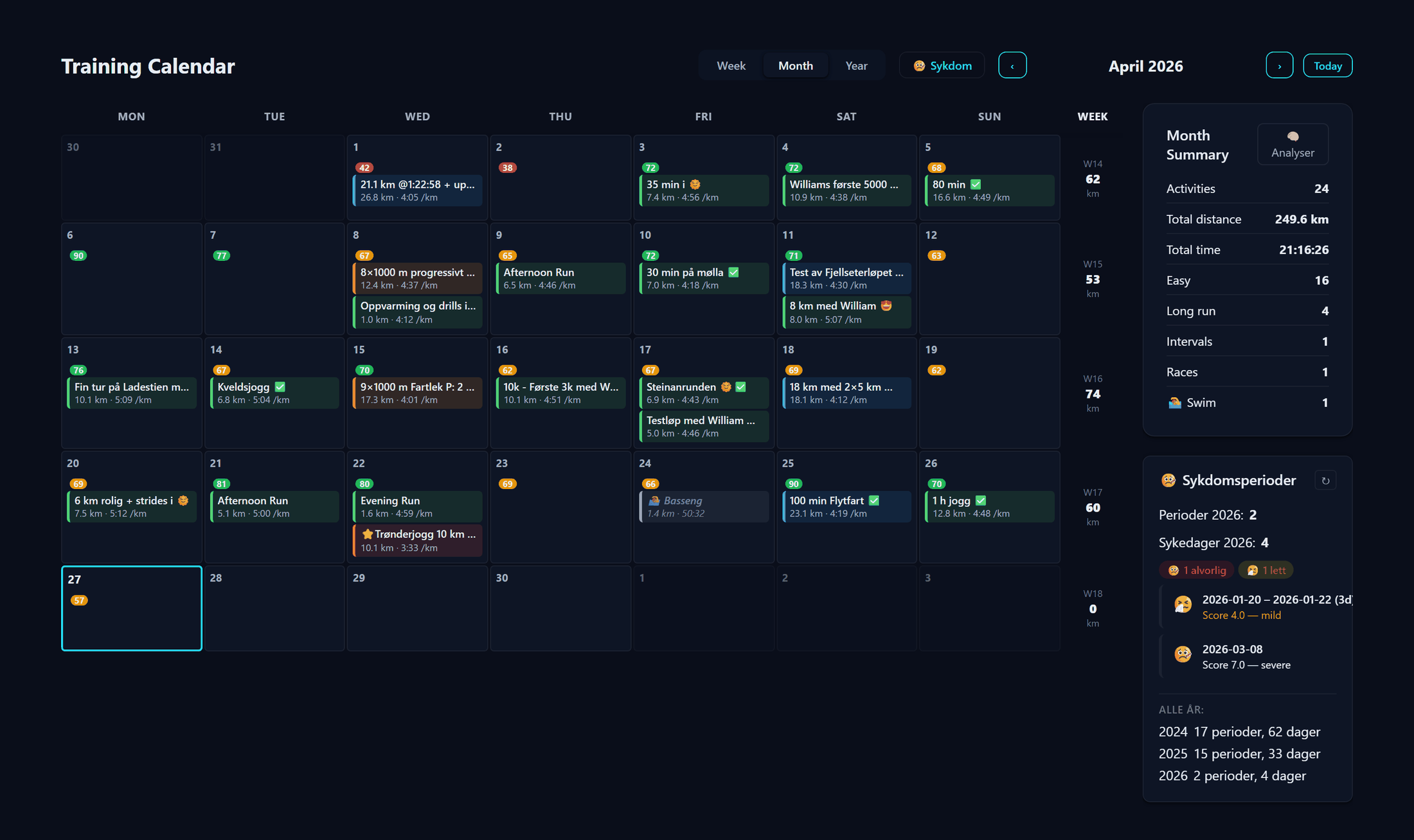Click the red readiness score 42 badge
1414x840 pixels.
tap(364, 168)
